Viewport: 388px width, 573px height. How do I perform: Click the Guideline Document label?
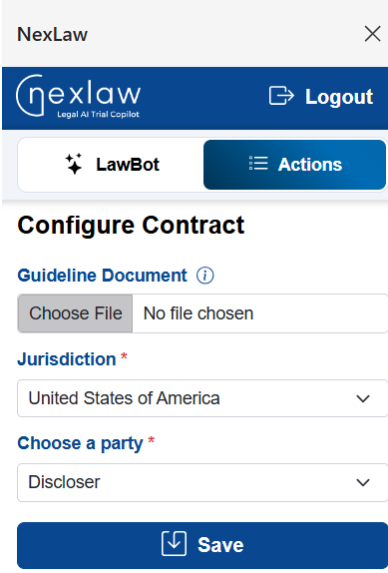102,276
